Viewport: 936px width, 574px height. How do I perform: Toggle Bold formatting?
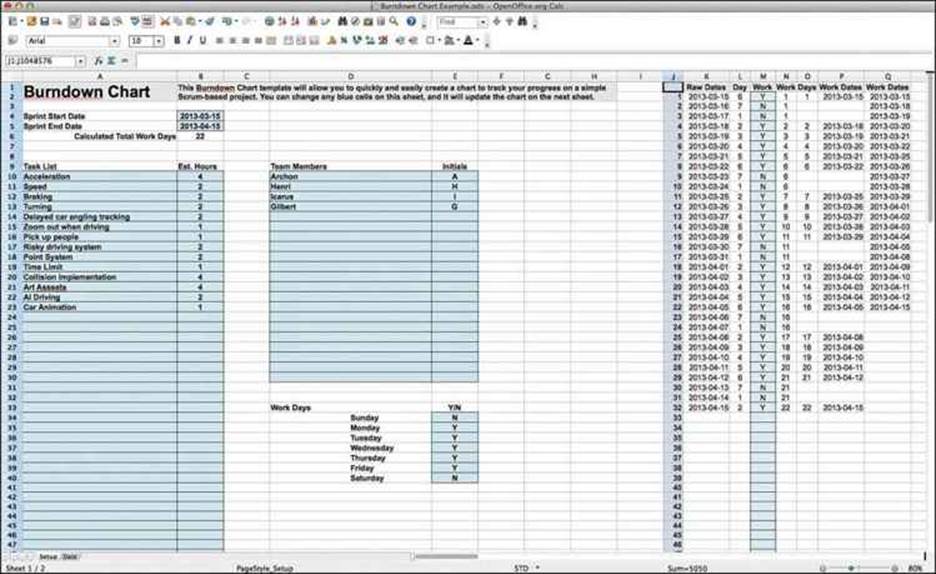177,41
